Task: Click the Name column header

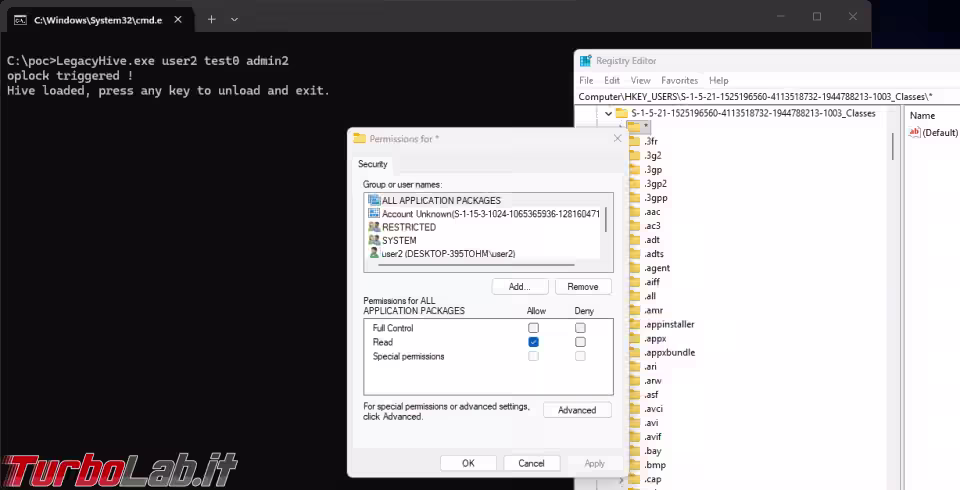Action: (x=922, y=116)
